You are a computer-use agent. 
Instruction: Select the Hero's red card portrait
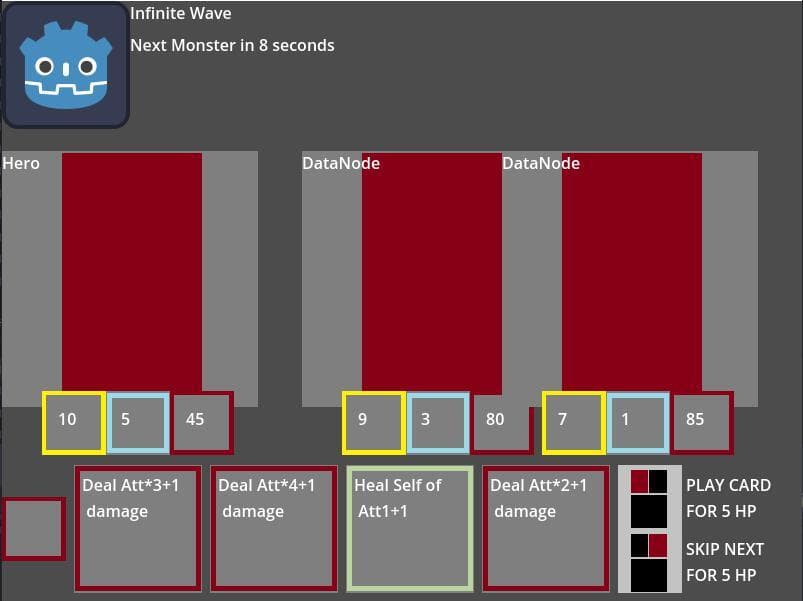click(x=132, y=273)
